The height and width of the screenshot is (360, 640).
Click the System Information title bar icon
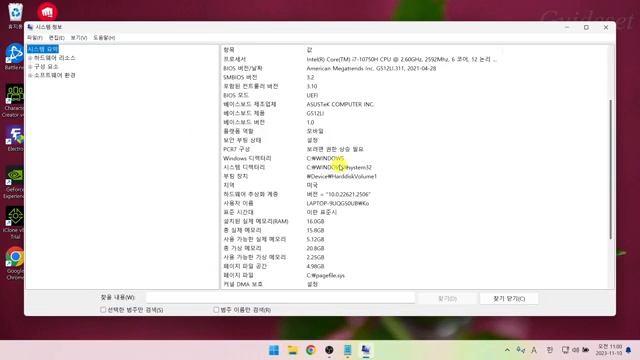(x=30, y=27)
